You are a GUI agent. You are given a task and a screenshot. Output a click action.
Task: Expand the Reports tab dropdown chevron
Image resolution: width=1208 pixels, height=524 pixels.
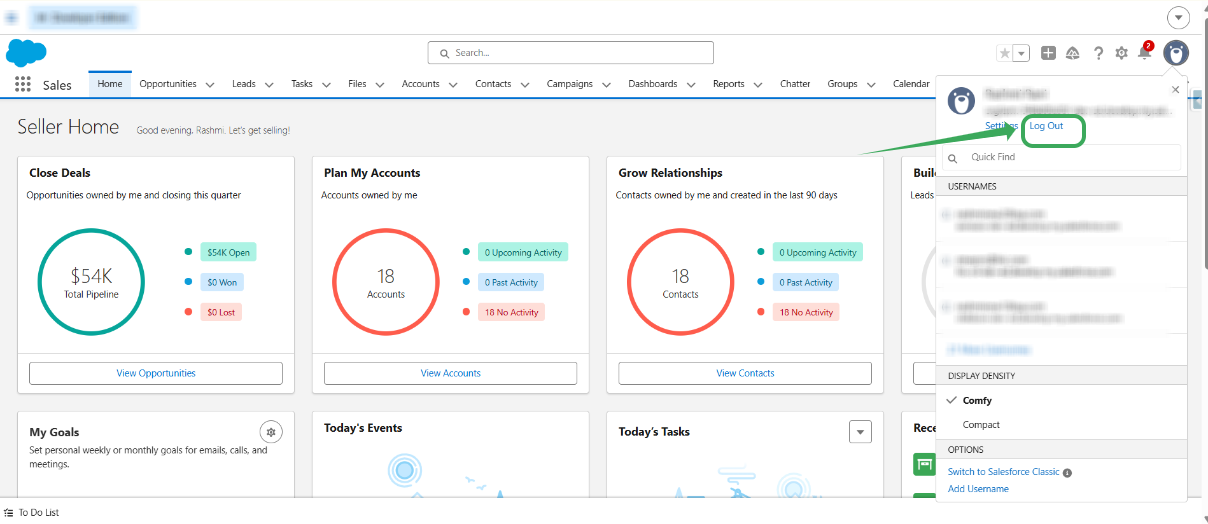click(x=758, y=85)
